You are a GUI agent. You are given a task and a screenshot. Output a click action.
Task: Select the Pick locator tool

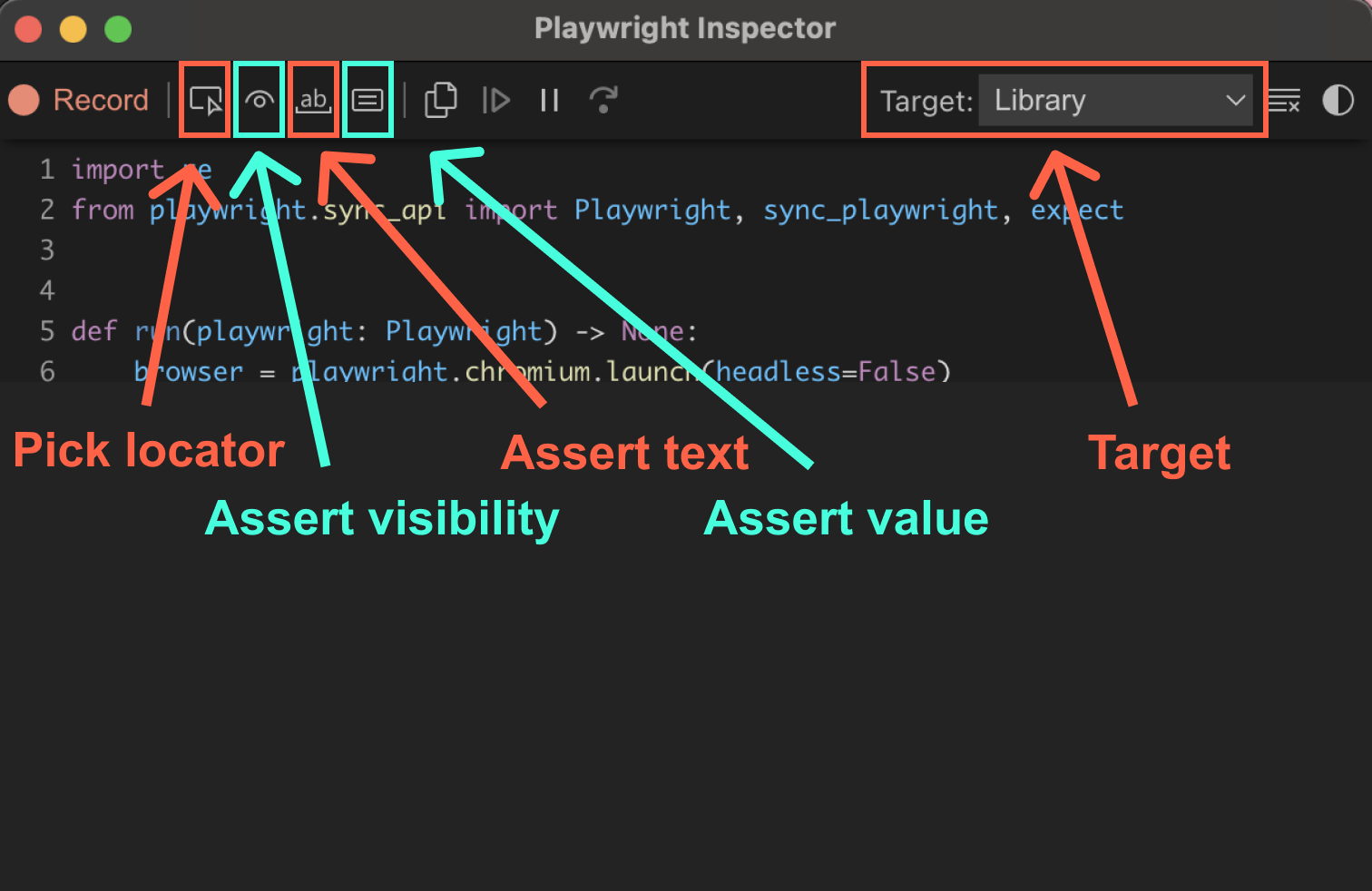pos(203,100)
